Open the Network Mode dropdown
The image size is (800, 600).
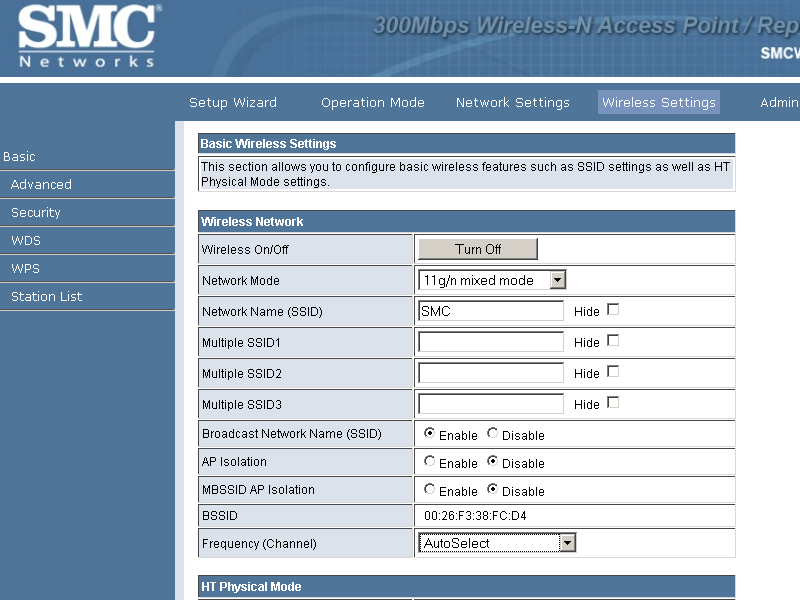pyautogui.click(x=492, y=280)
